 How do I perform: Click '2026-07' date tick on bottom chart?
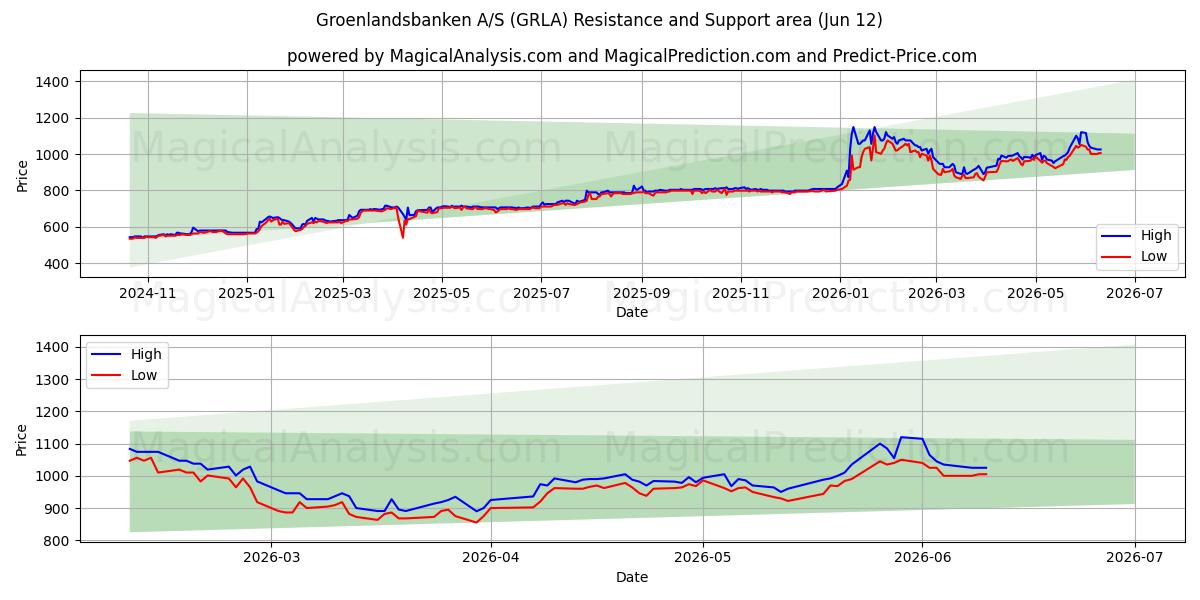point(1135,560)
